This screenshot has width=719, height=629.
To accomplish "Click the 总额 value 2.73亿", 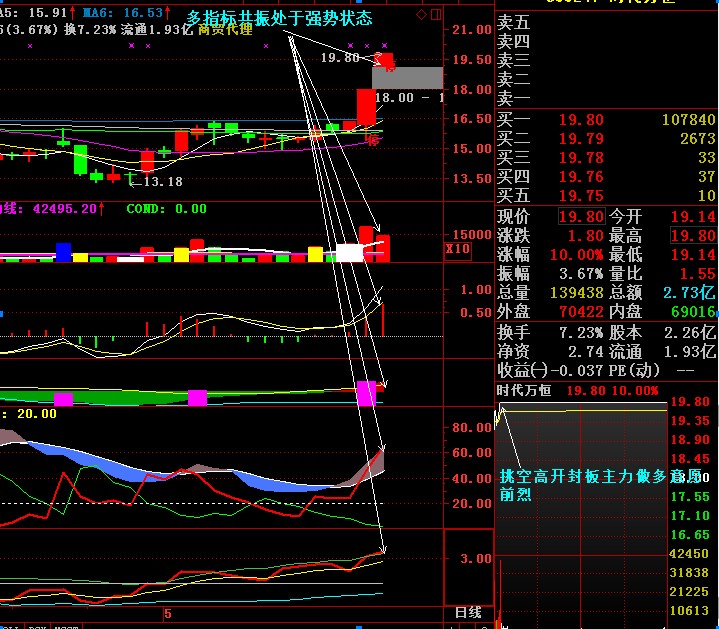I will pos(689,292).
